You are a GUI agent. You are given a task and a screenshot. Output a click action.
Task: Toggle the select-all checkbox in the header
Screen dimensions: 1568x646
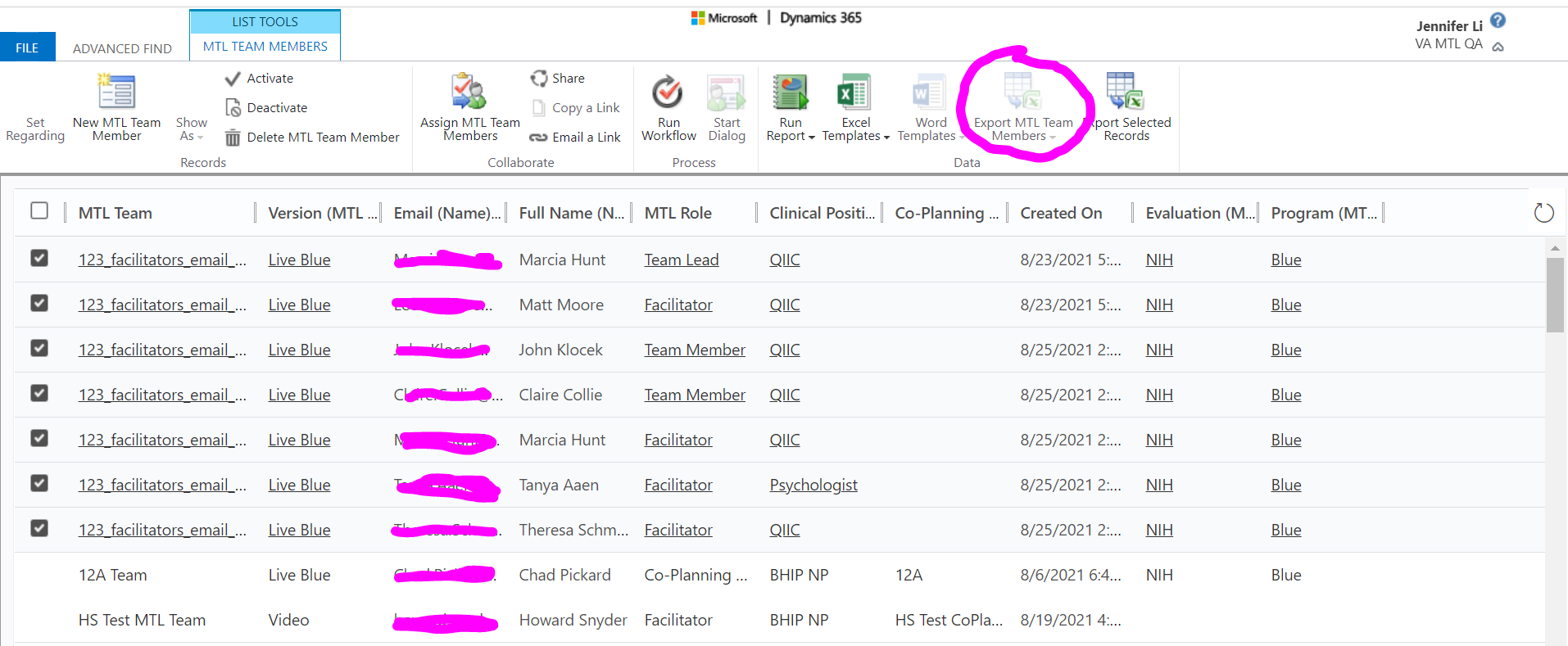(39, 211)
